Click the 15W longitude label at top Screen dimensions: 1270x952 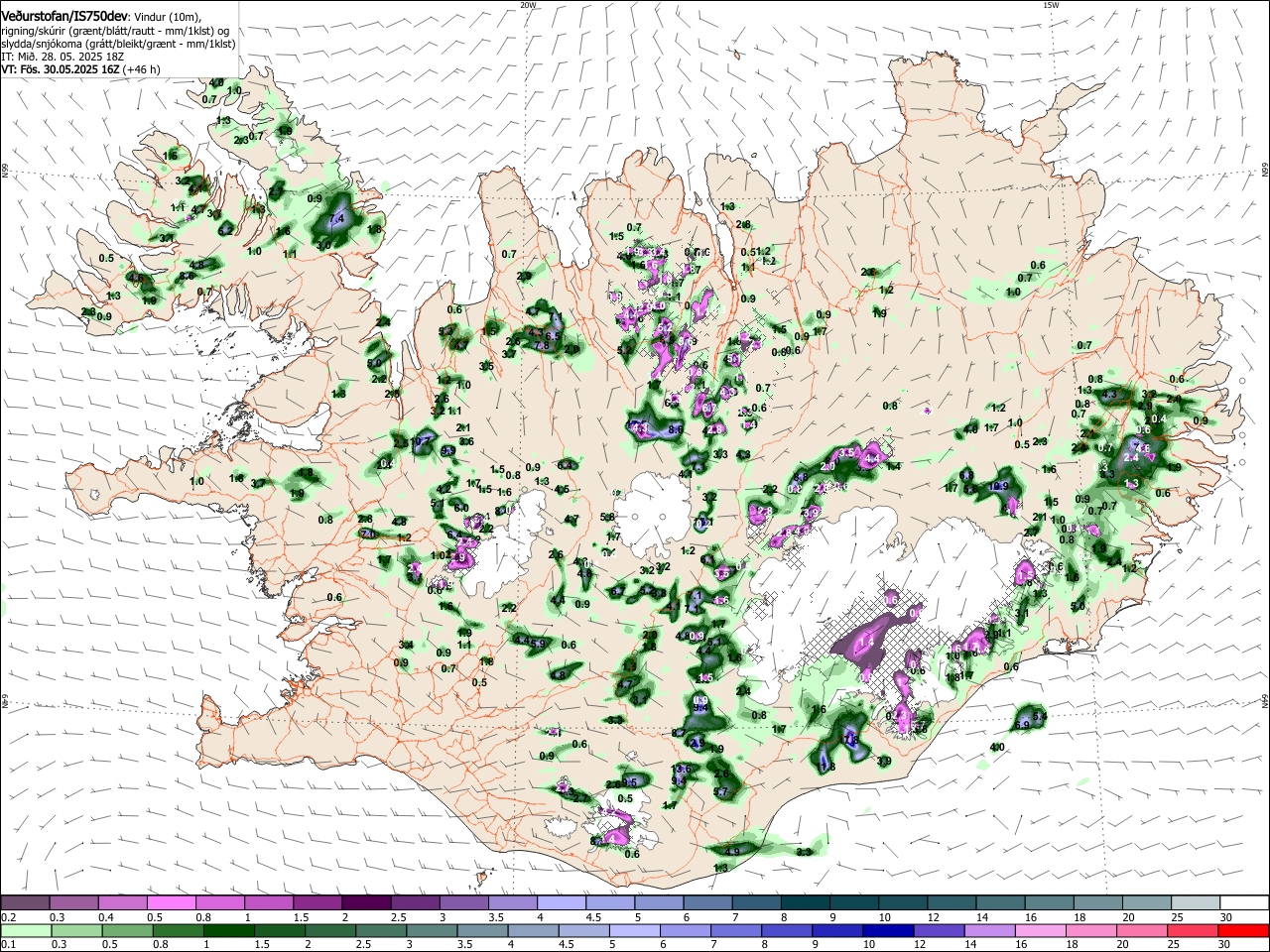tap(1052, 5)
